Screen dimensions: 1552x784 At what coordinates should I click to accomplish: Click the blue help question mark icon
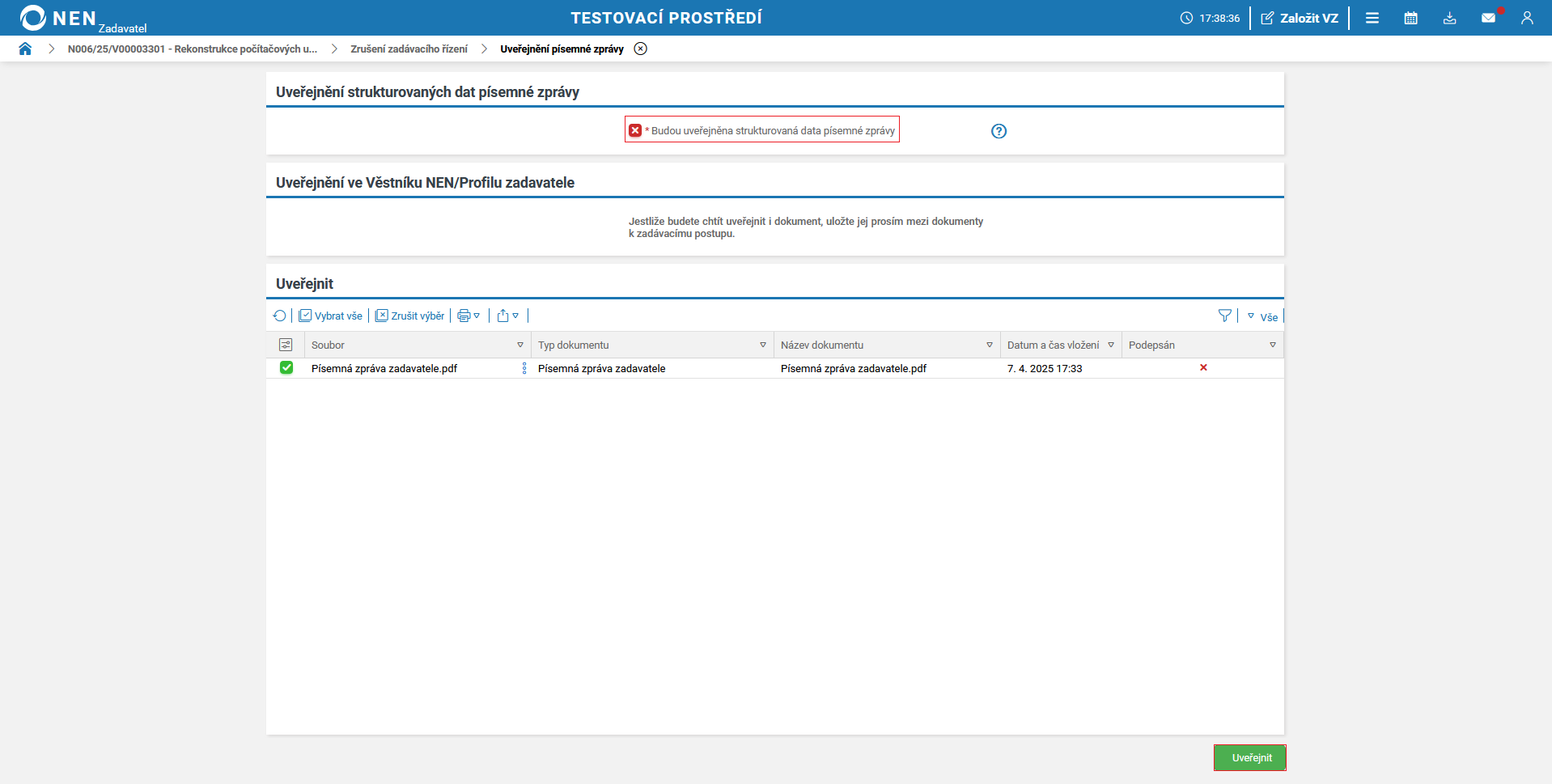[x=999, y=131]
